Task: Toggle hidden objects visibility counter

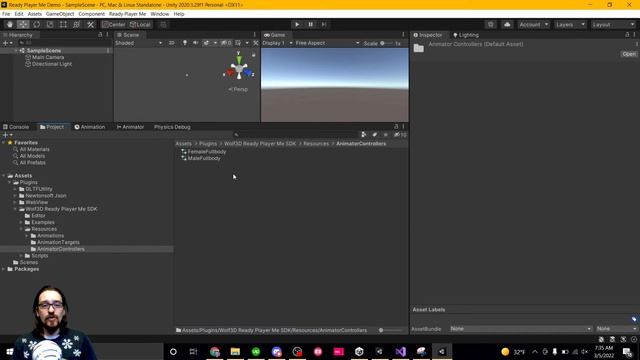Action: point(226,43)
